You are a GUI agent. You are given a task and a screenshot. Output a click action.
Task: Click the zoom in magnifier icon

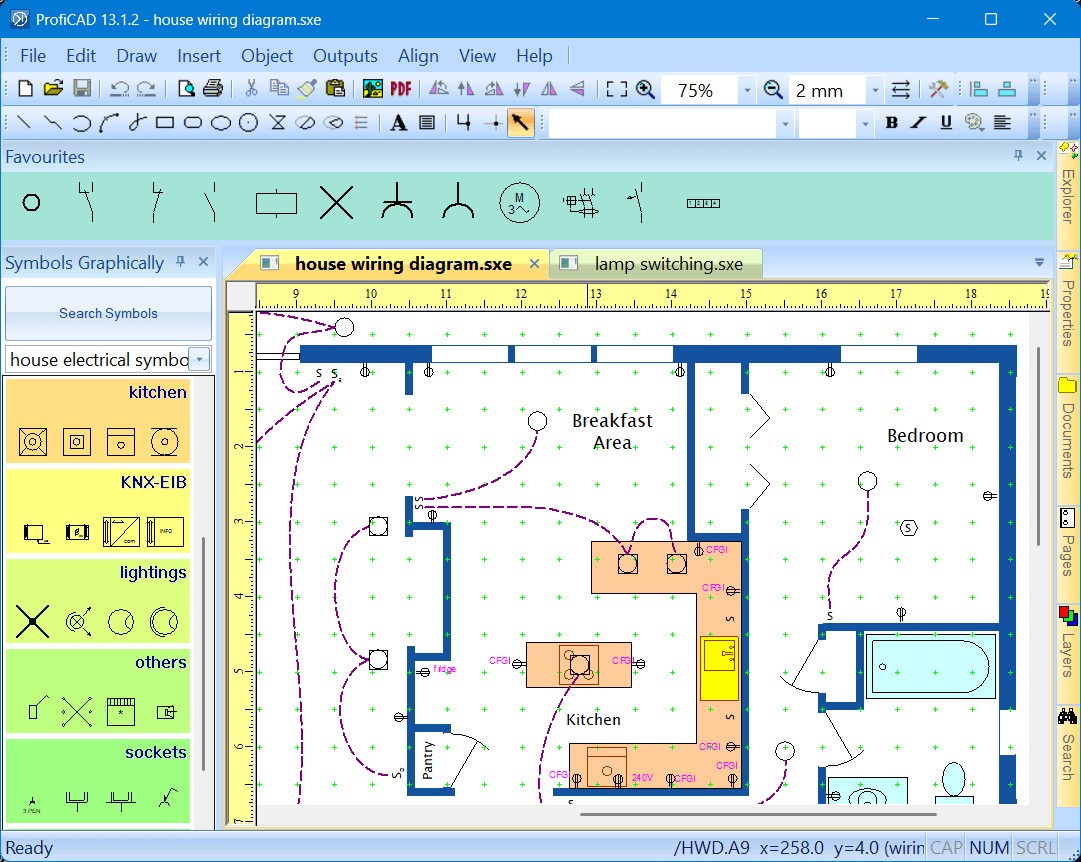(645, 89)
